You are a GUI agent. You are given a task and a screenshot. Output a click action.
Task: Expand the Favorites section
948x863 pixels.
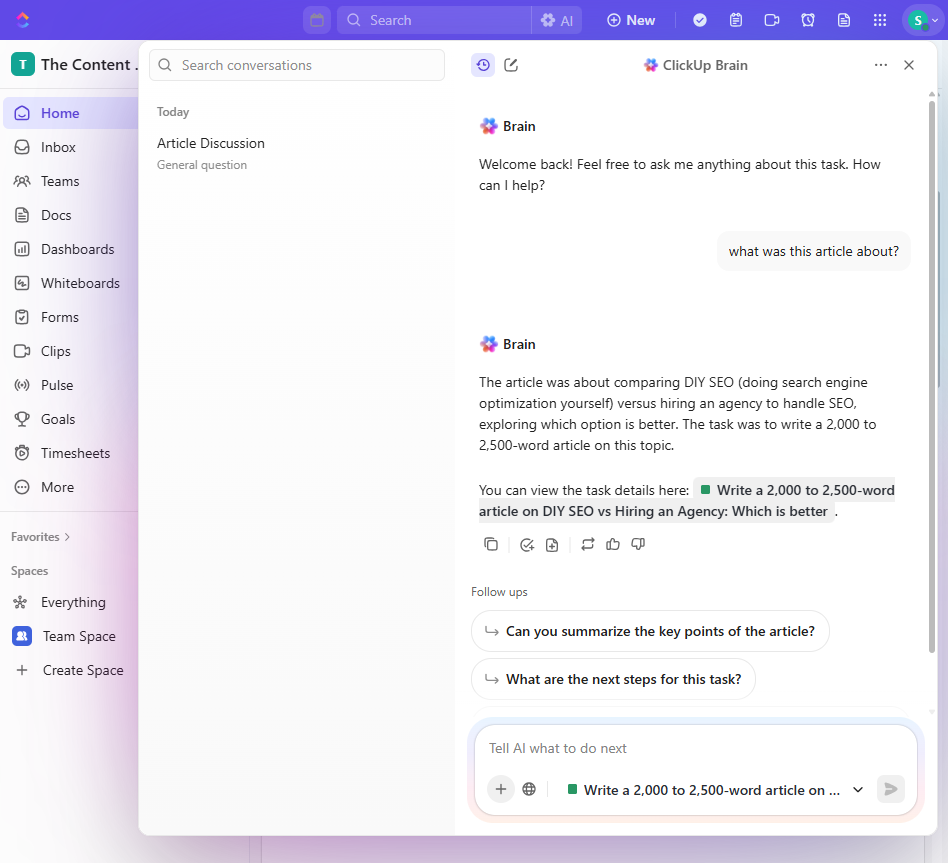click(x=41, y=537)
